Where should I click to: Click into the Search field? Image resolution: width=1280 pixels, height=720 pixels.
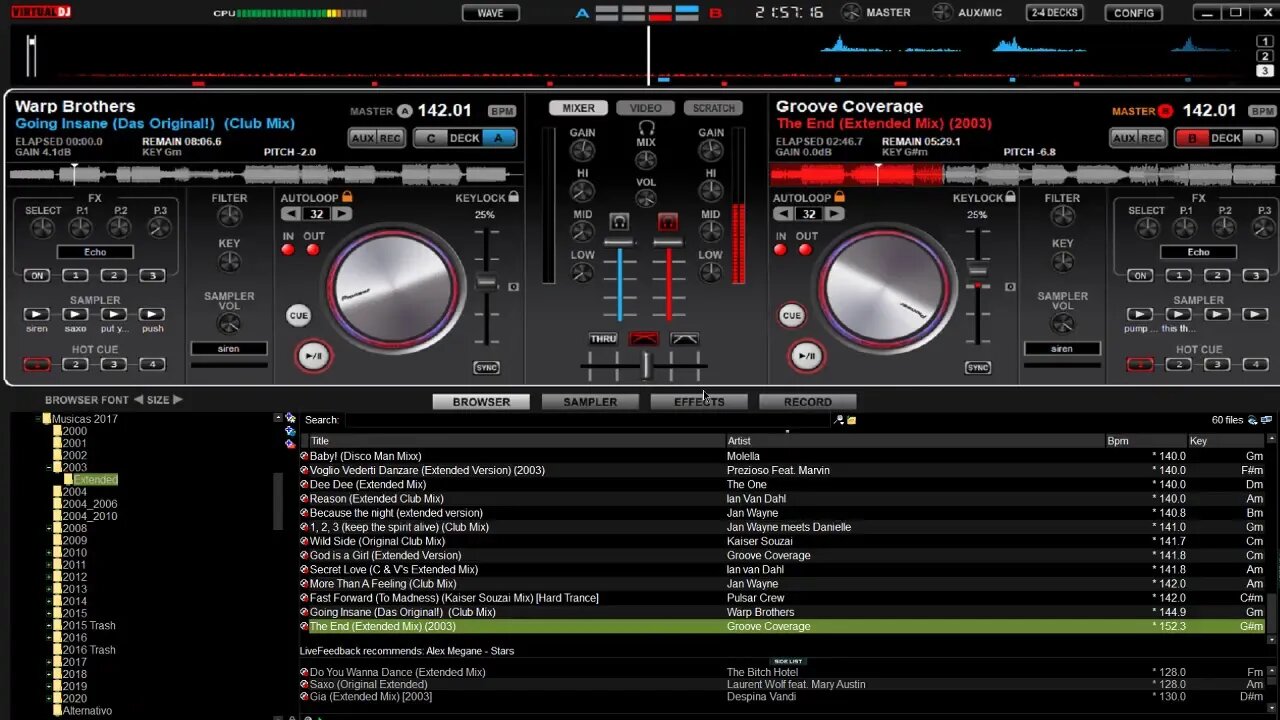(587, 420)
